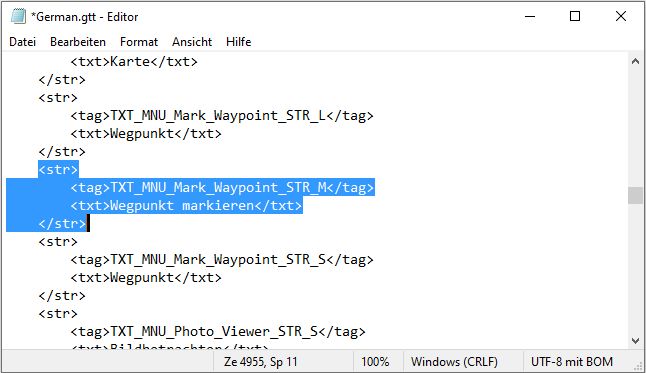Open the Bearbeiten menu
The image size is (646, 373).
(78, 42)
